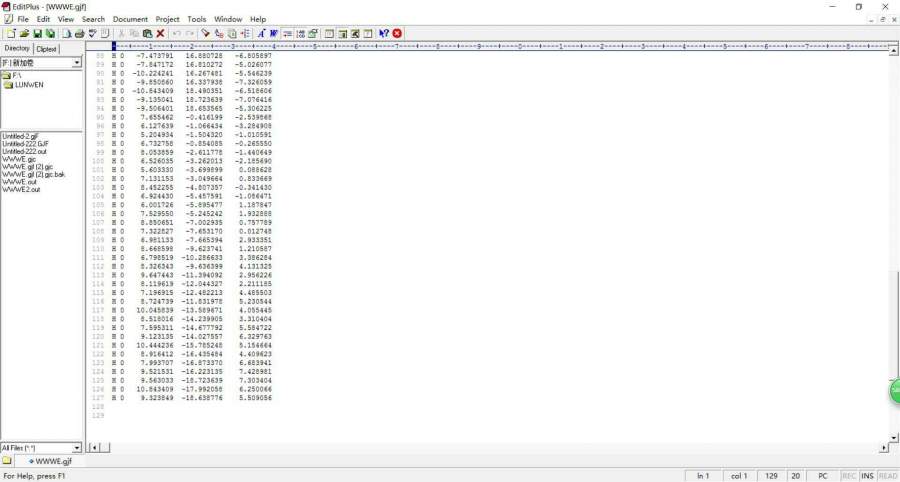Click the PC format status indicator
This screenshot has width=900, height=482.
click(x=823, y=476)
